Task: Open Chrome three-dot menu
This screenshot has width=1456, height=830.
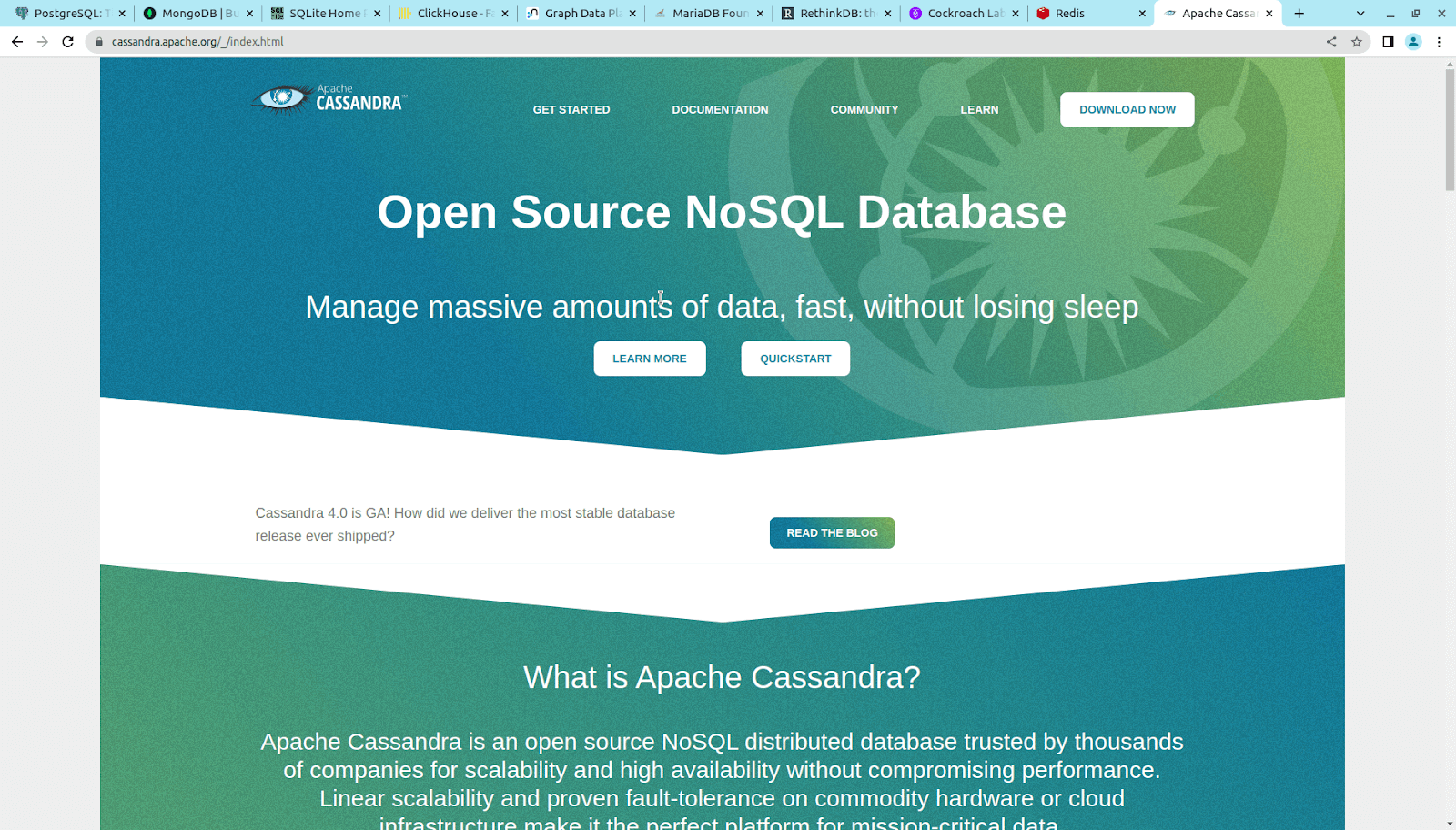Action: point(1439,42)
